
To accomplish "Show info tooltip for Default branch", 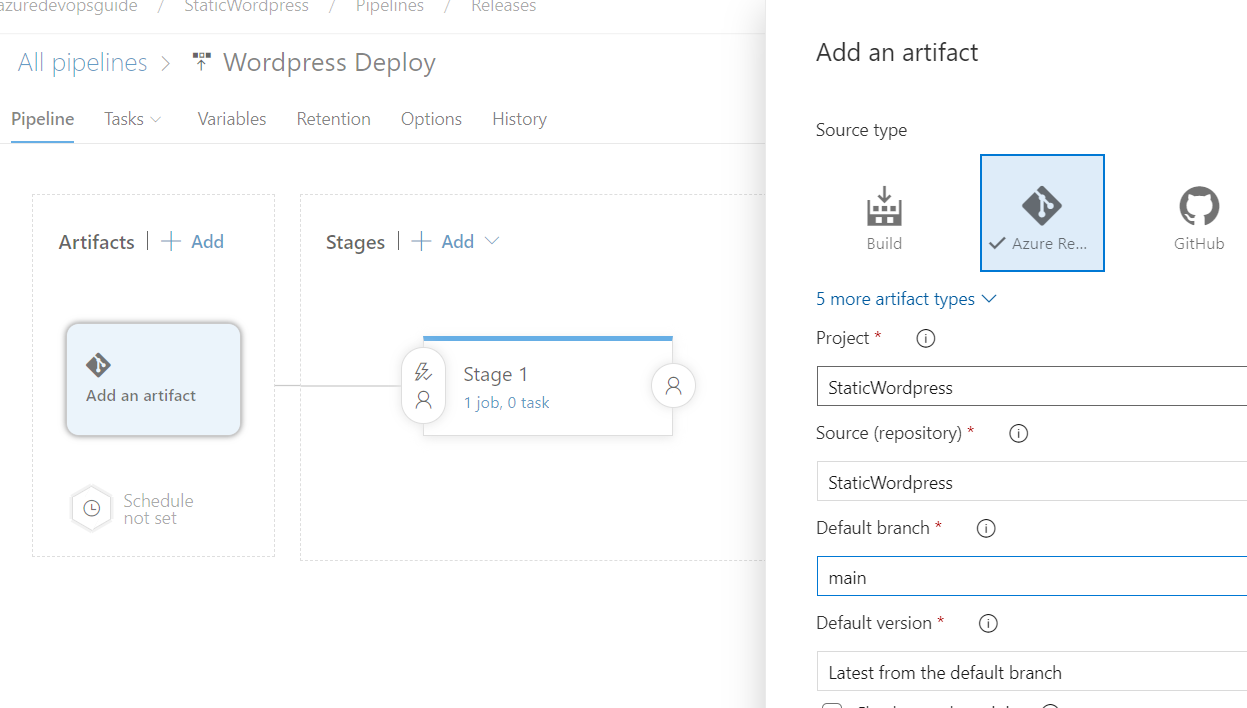I will pos(986,529).
